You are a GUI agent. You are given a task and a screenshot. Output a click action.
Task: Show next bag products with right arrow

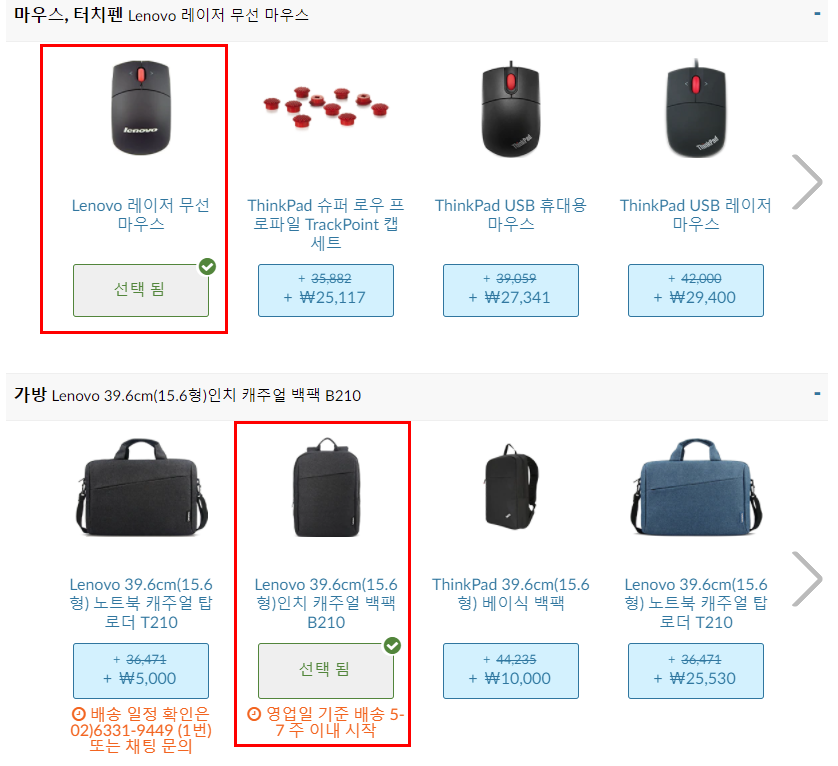coord(807,579)
